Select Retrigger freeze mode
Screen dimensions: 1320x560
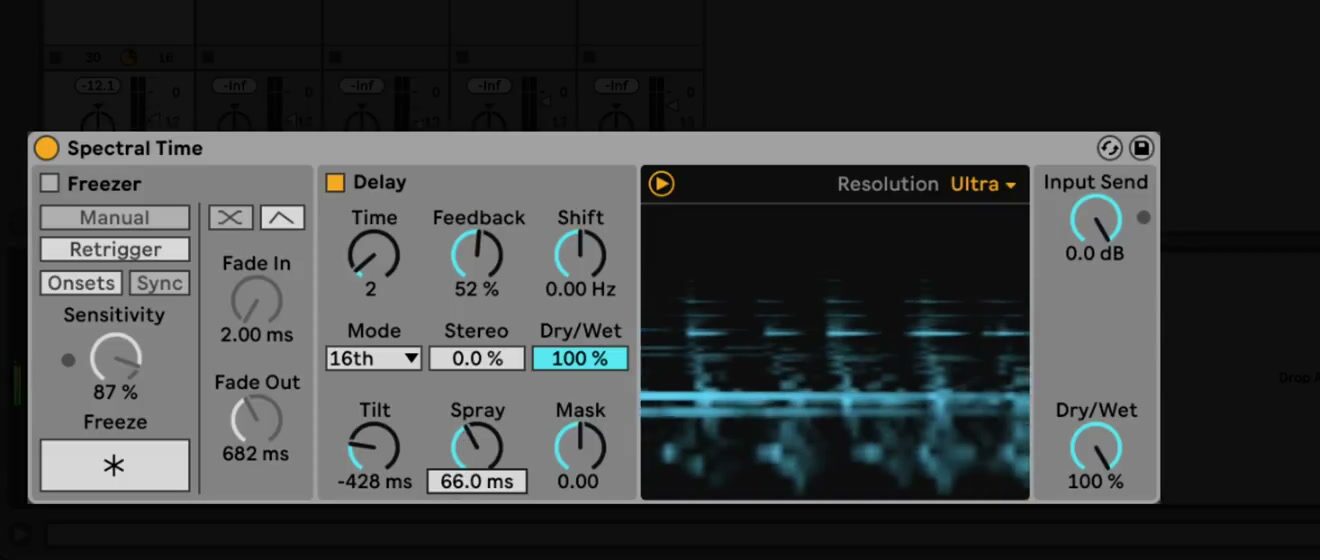point(115,250)
